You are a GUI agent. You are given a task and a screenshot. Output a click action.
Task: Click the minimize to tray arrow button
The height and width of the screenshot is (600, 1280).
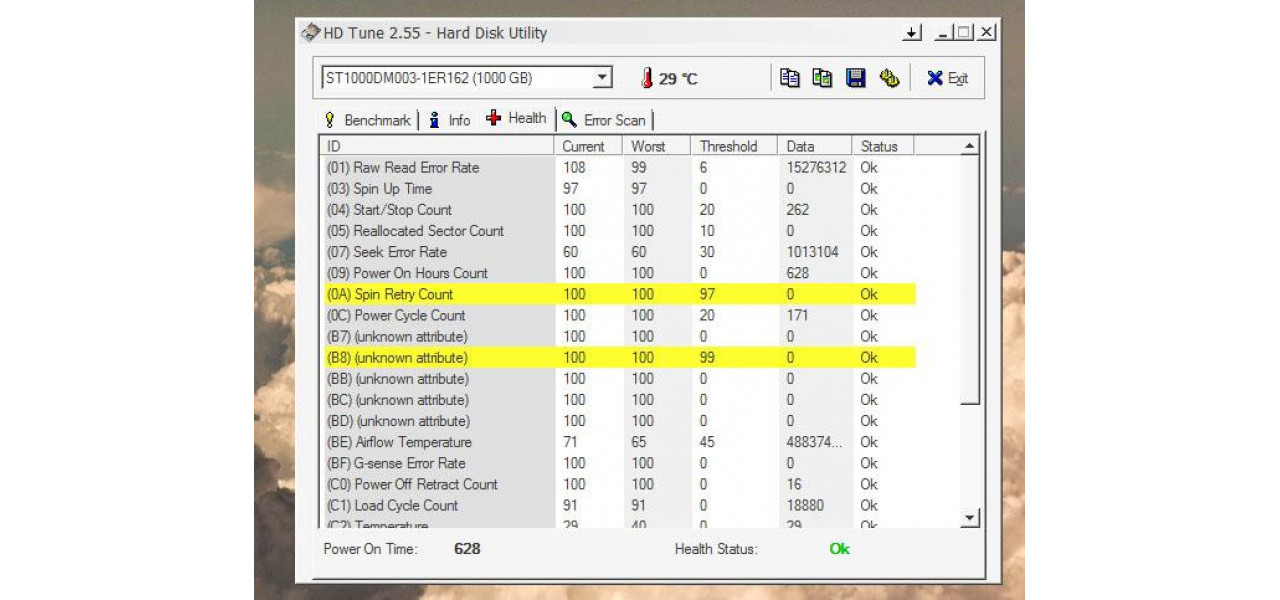pyautogui.click(x=911, y=33)
